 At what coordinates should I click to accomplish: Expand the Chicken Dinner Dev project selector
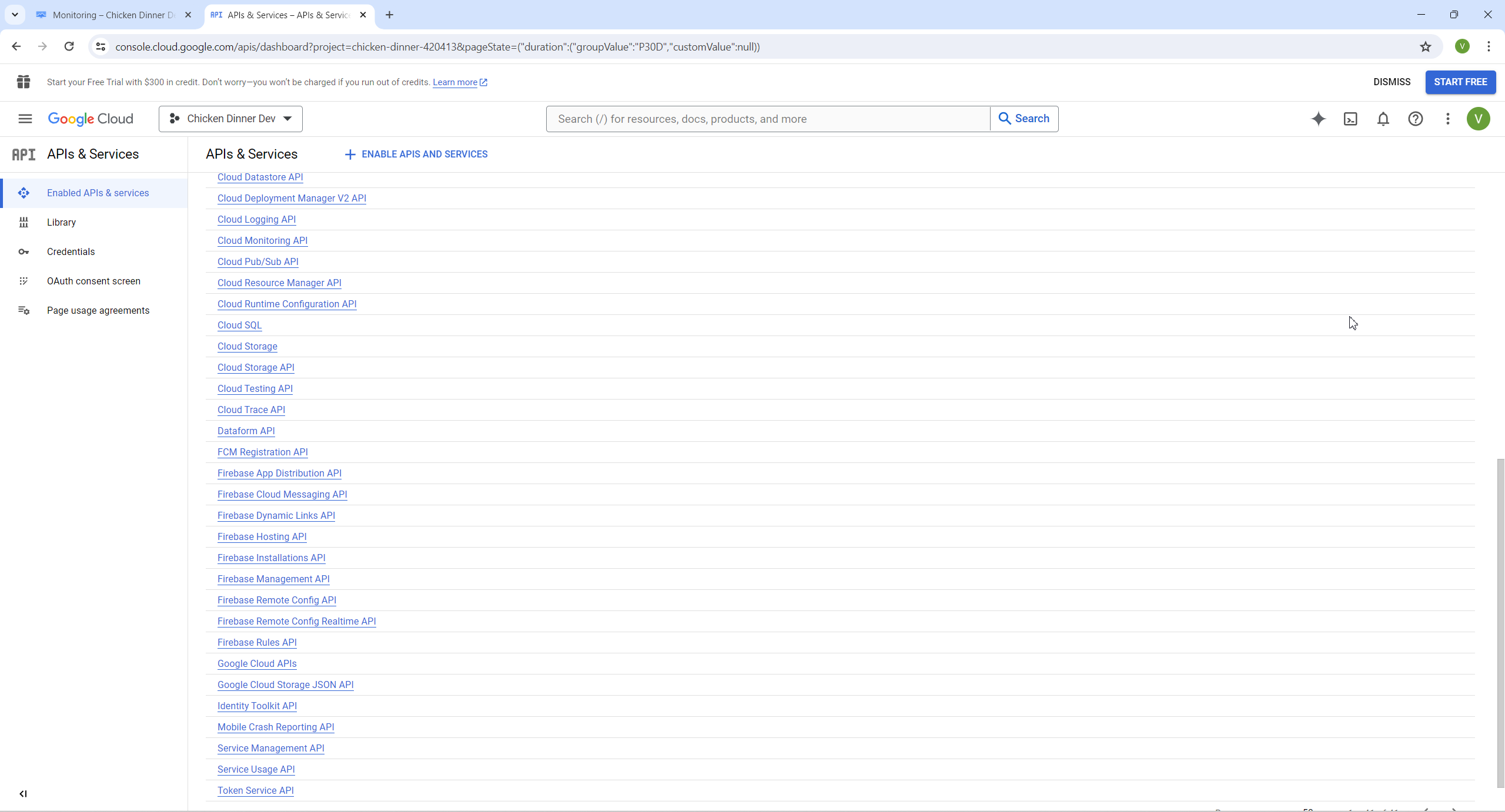[x=230, y=119]
